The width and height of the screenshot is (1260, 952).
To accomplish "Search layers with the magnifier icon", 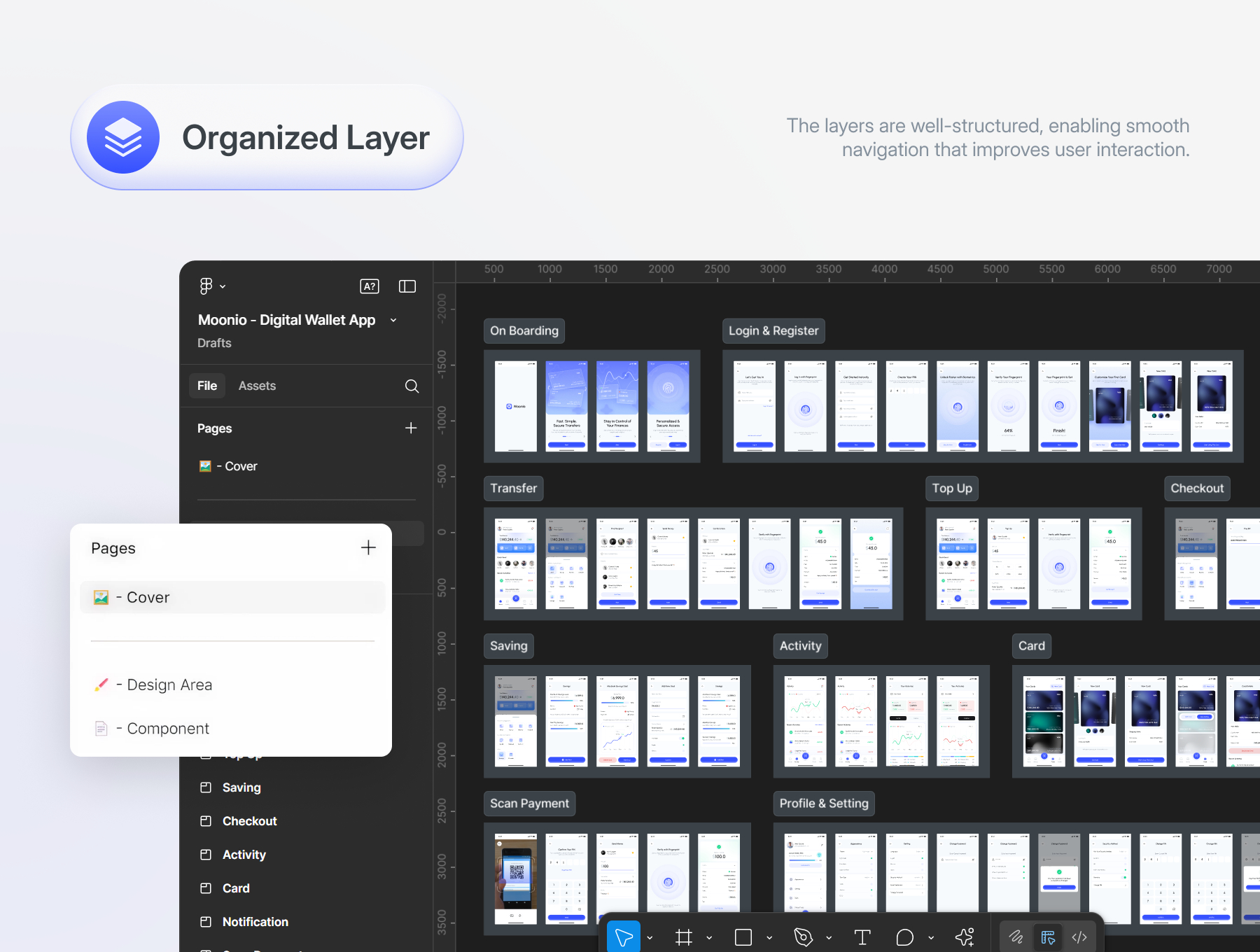I will pyautogui.click(x=412, y=386).
